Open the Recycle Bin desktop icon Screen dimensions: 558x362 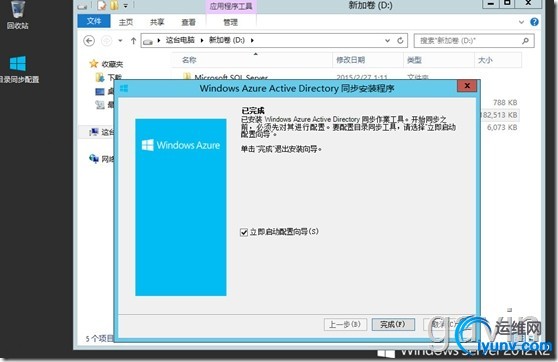[x=17, y=14]
